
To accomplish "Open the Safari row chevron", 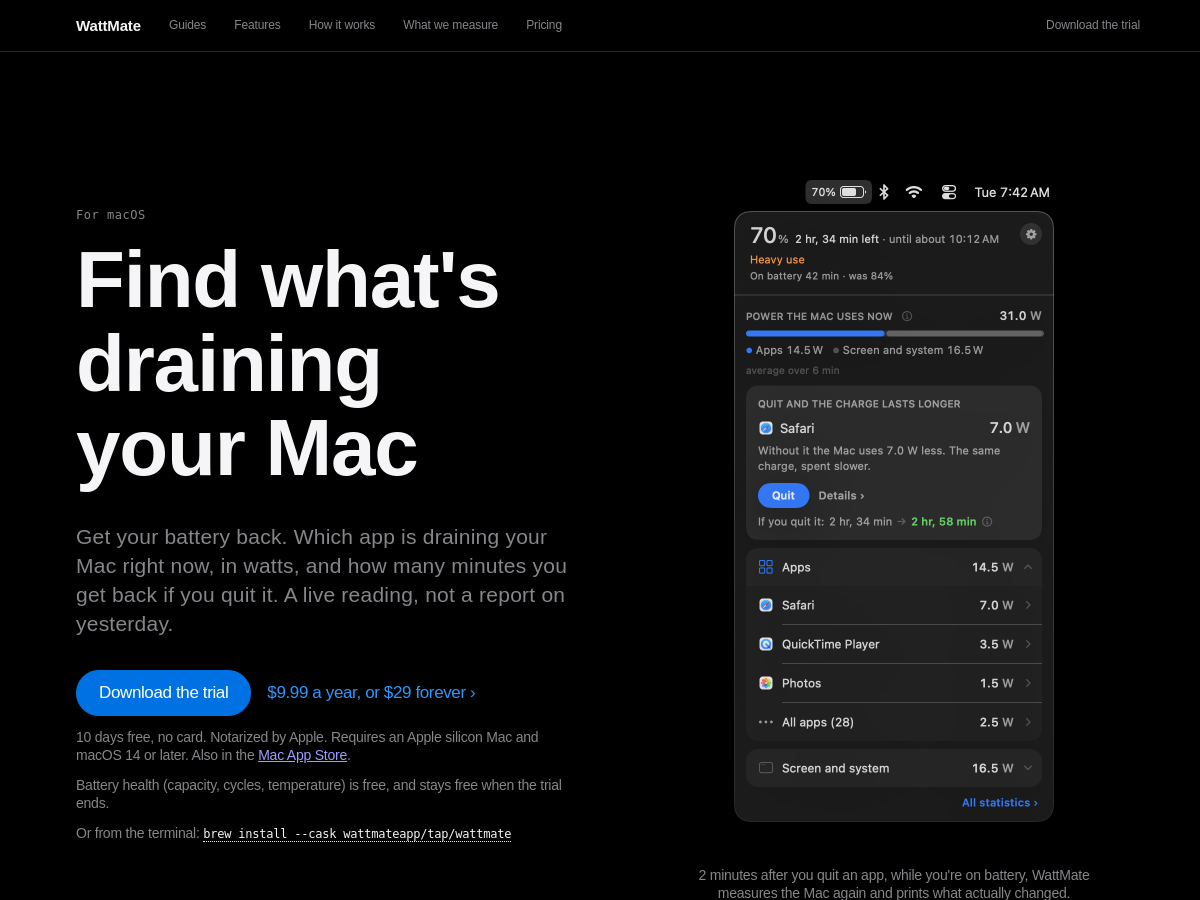I will point(1028,605).
